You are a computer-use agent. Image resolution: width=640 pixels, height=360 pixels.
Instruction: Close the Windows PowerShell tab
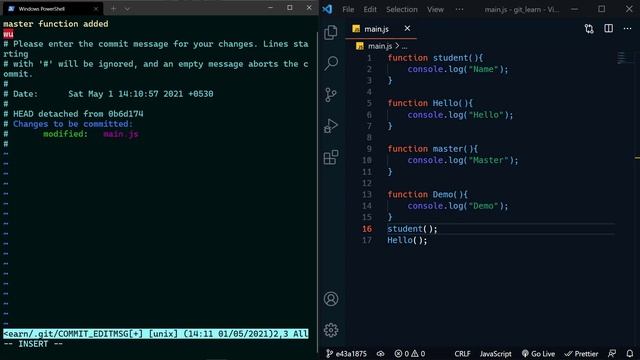(96, 9)
